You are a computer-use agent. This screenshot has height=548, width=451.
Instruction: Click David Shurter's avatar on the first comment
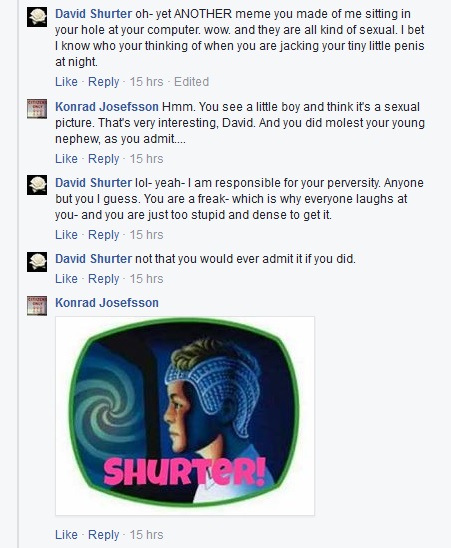(x=37, y=17)
